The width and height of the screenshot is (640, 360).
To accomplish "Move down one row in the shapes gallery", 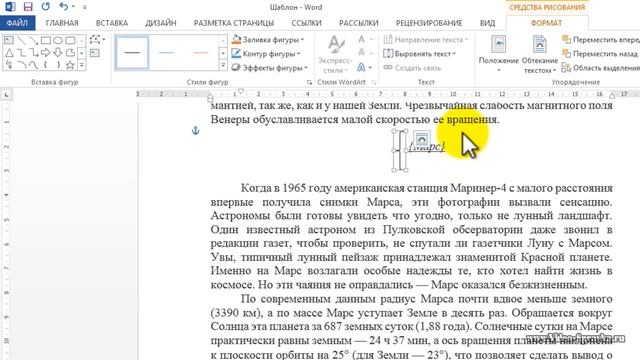I will [82, 53].
